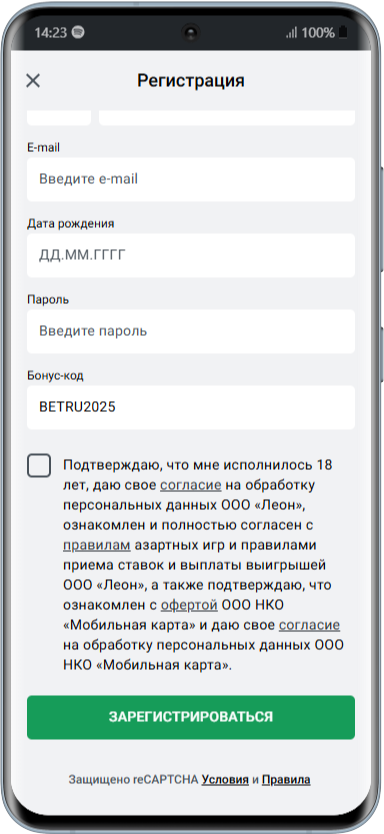Tap the 14:23 clock in status bar
Screen dimensions: 384x834
pyautogui.click(x=51, y=32)
